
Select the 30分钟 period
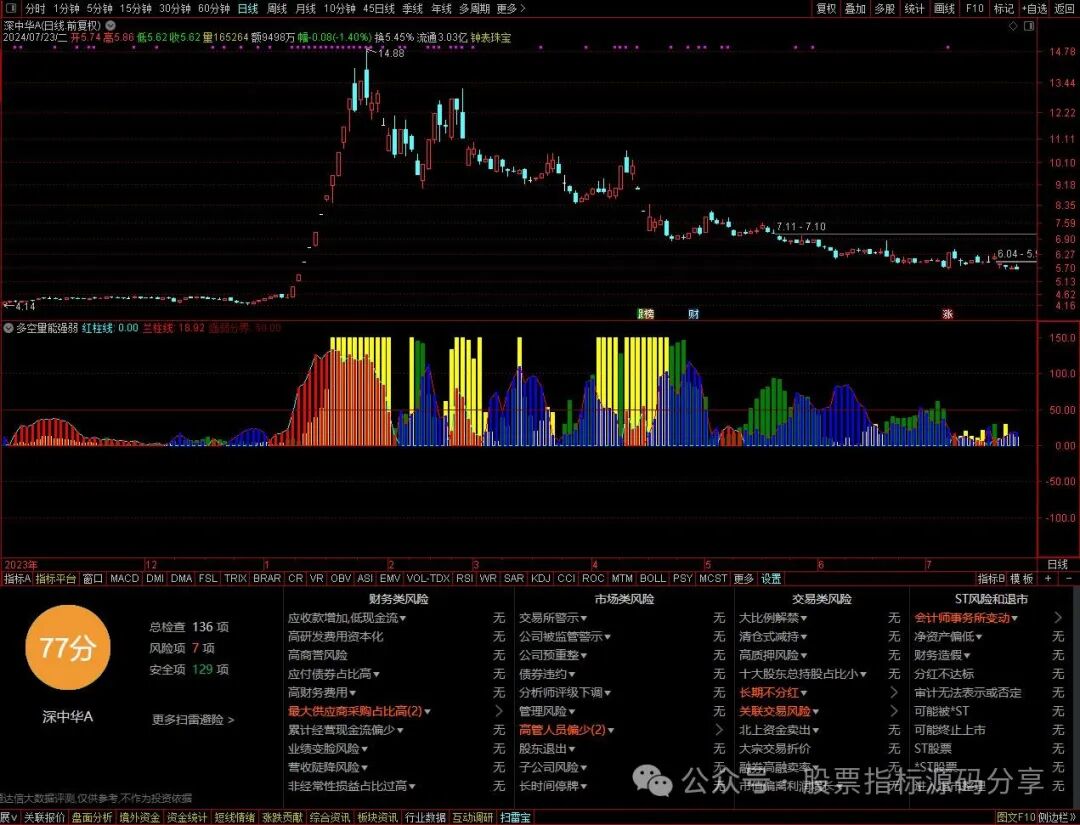click(174, 8)
